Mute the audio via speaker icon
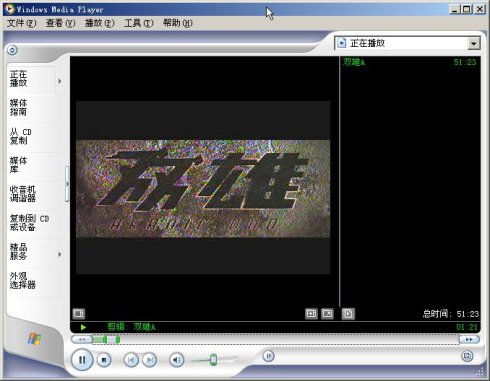Viewport: 490px width, 381px height. pos(177,360)
